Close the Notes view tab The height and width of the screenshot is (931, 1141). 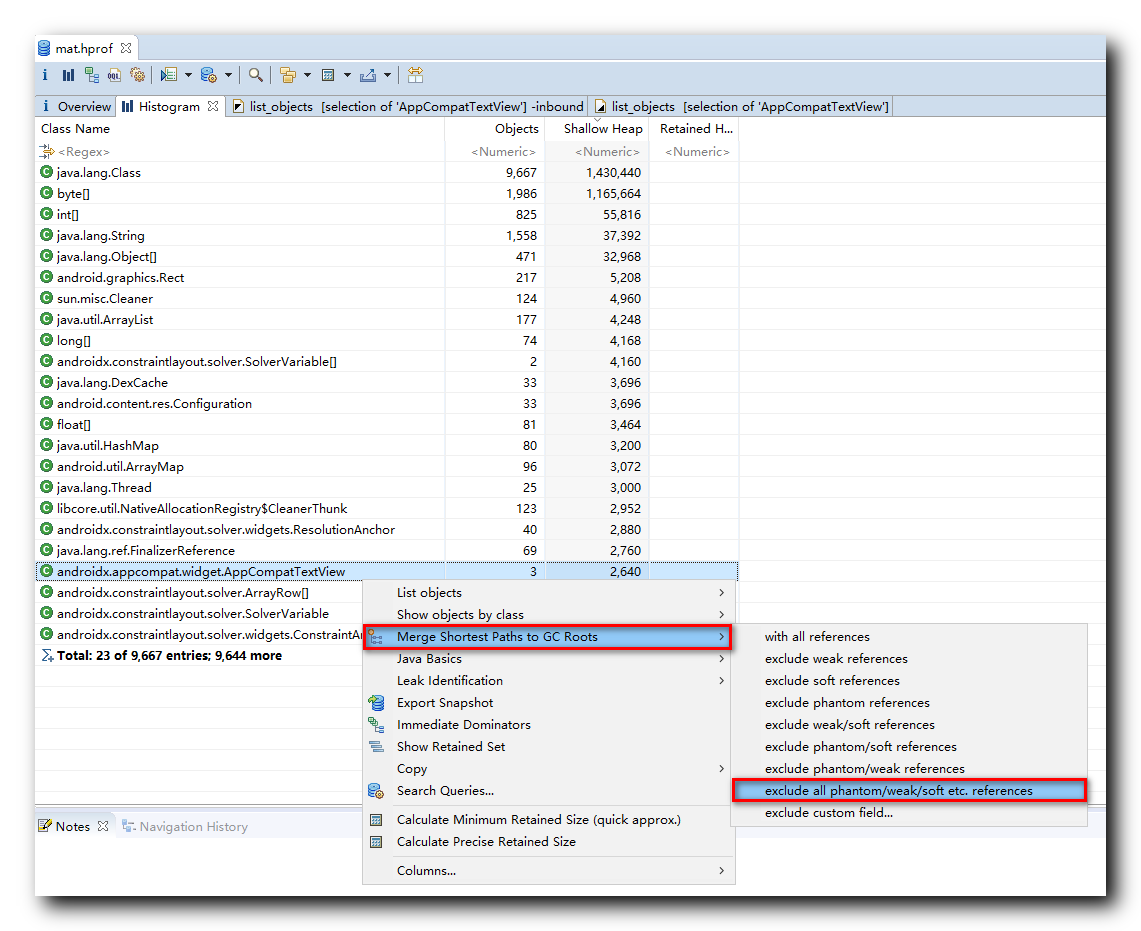[103, 826]
